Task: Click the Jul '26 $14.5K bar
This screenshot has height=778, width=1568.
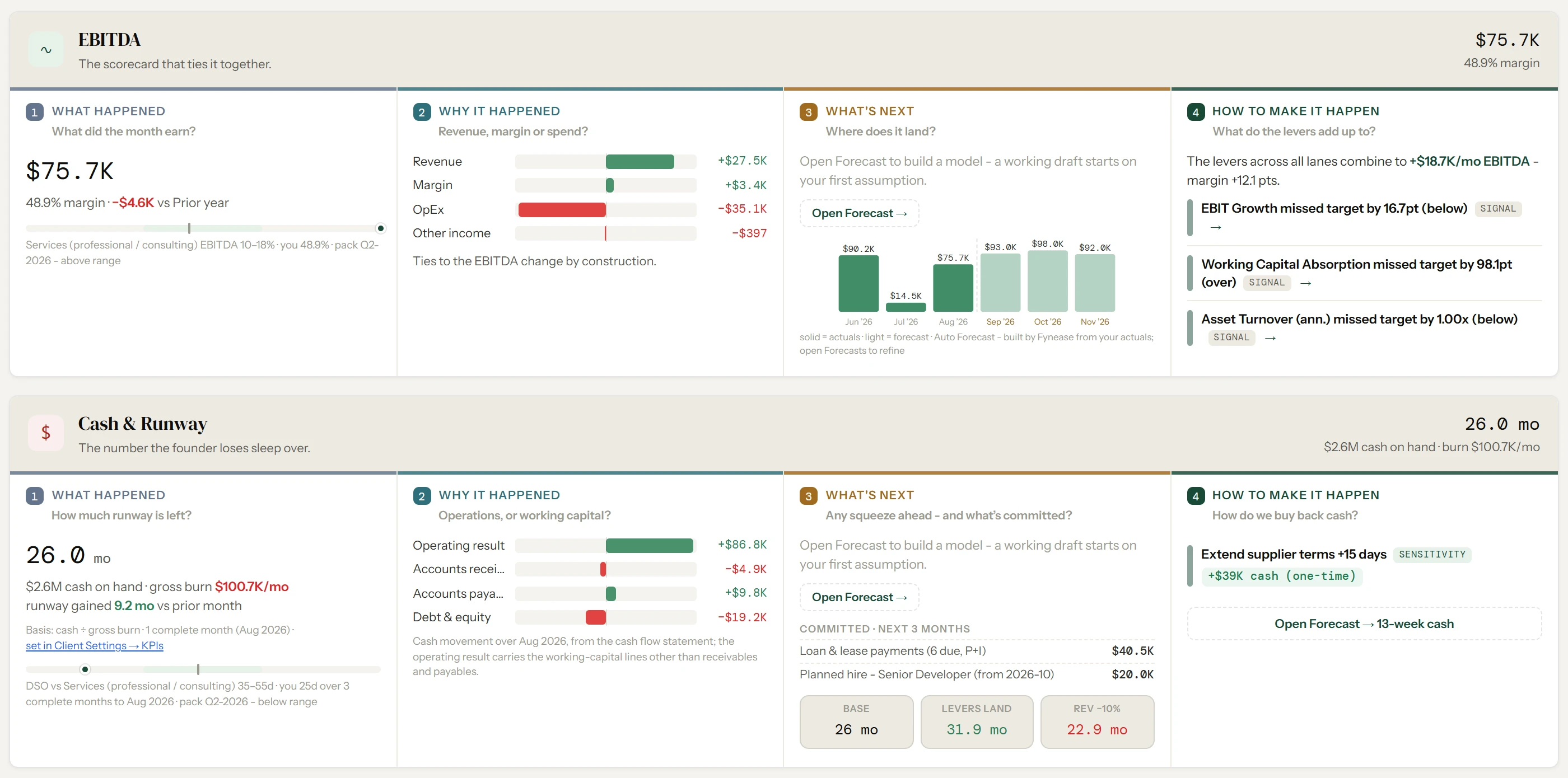Action: (906, 307)
